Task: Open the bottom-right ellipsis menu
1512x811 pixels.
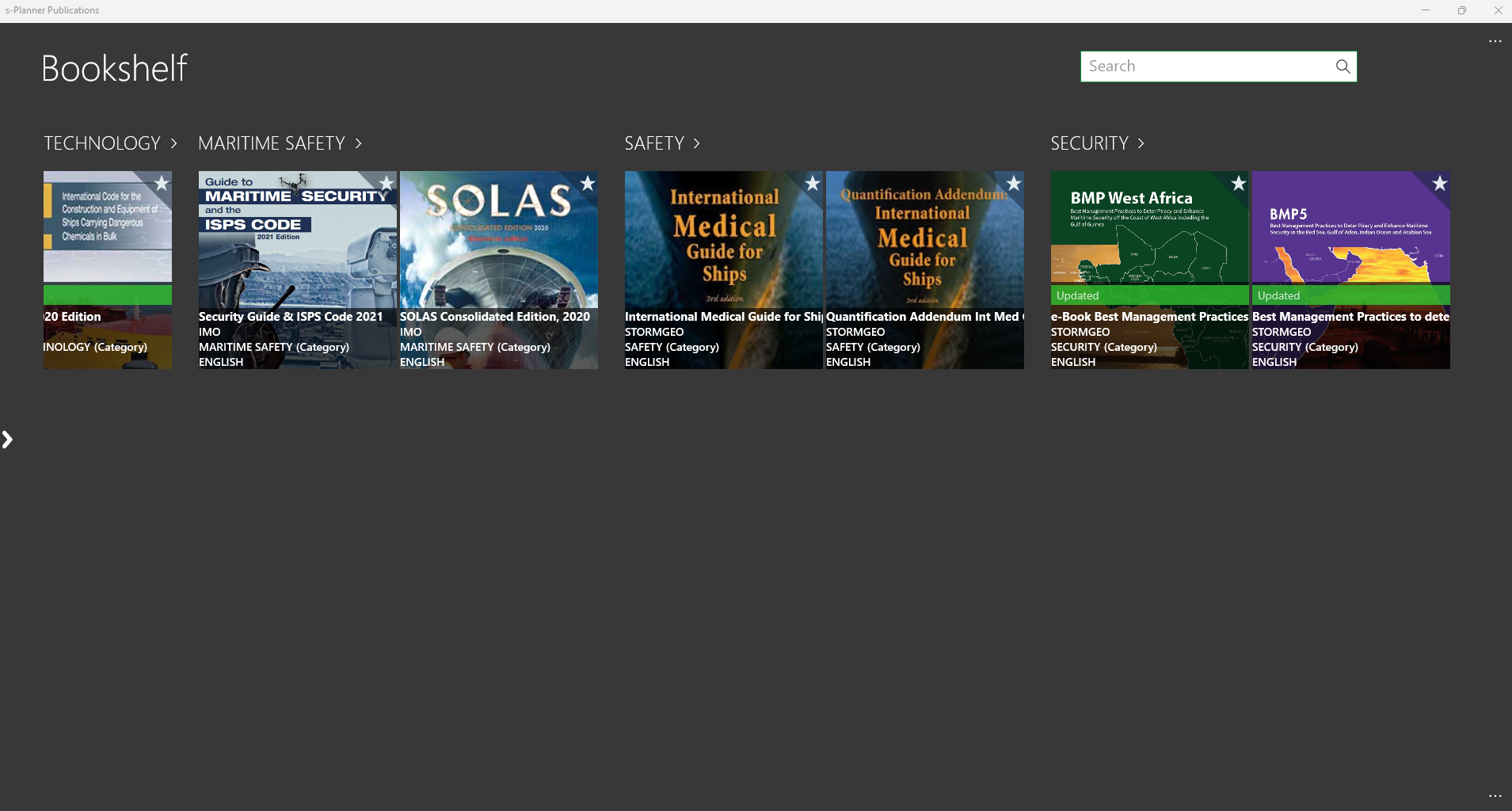Action: pos(1495,796)
